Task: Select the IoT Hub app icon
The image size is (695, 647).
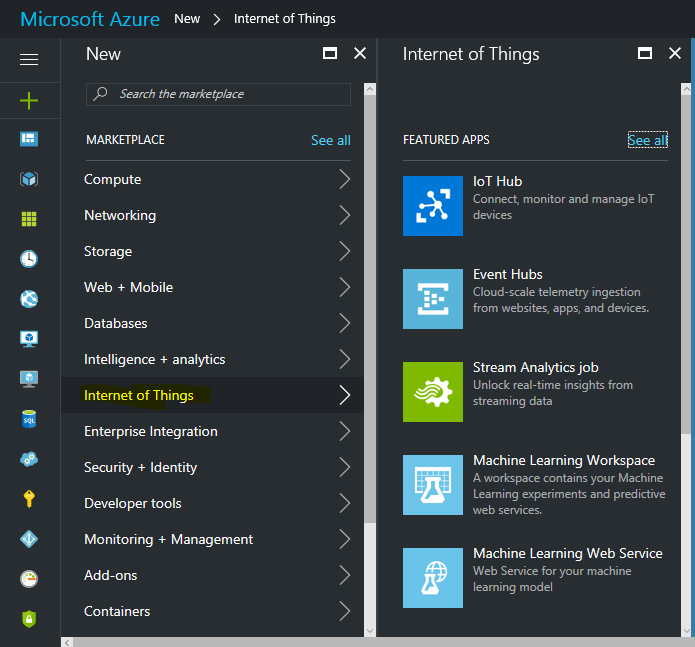Action: (433, 206)
